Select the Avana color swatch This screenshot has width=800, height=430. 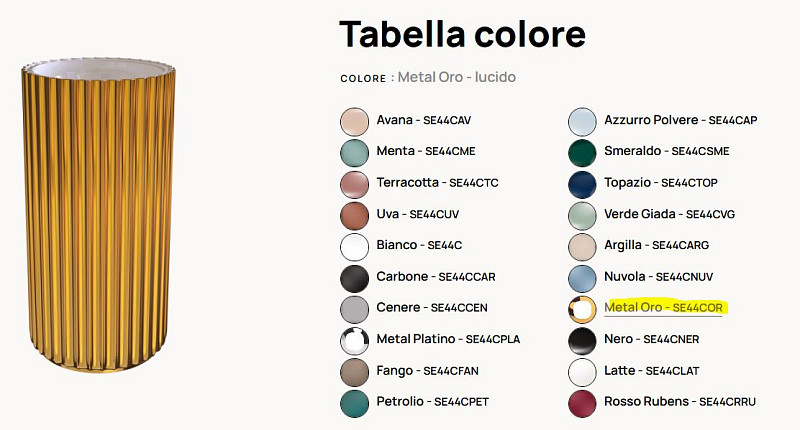coord(355,121)
